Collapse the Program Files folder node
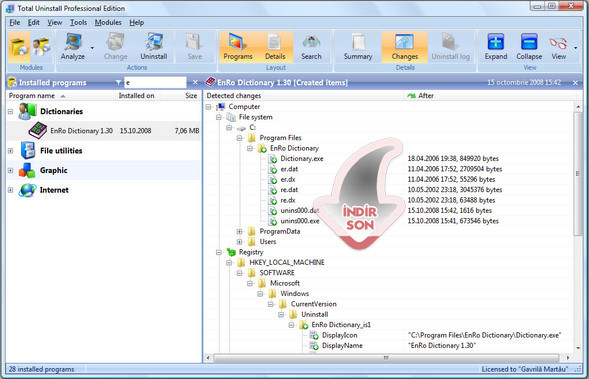 coord(240,138)
